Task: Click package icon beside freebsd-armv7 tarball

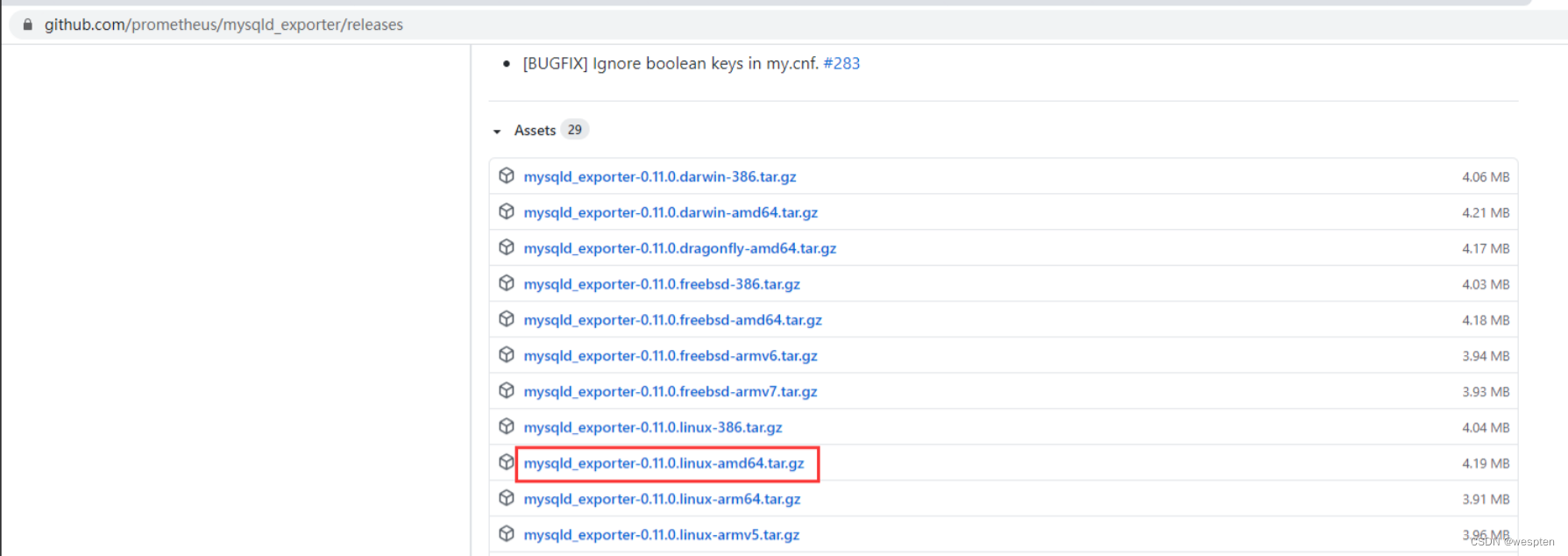Action: 507,390
